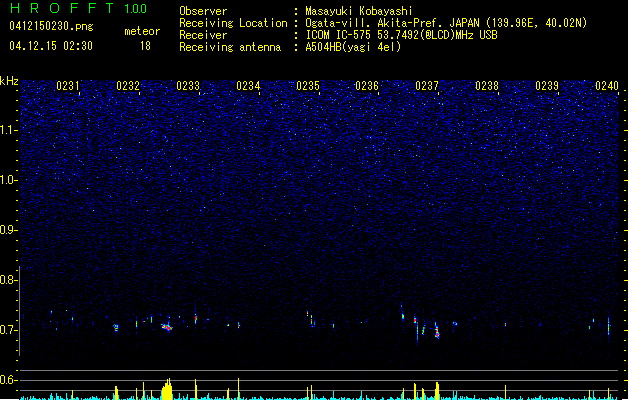The height and width of the screenshot is (400, 629).
Task: Click the kHz axis unit label
Action: coord(9,81)
